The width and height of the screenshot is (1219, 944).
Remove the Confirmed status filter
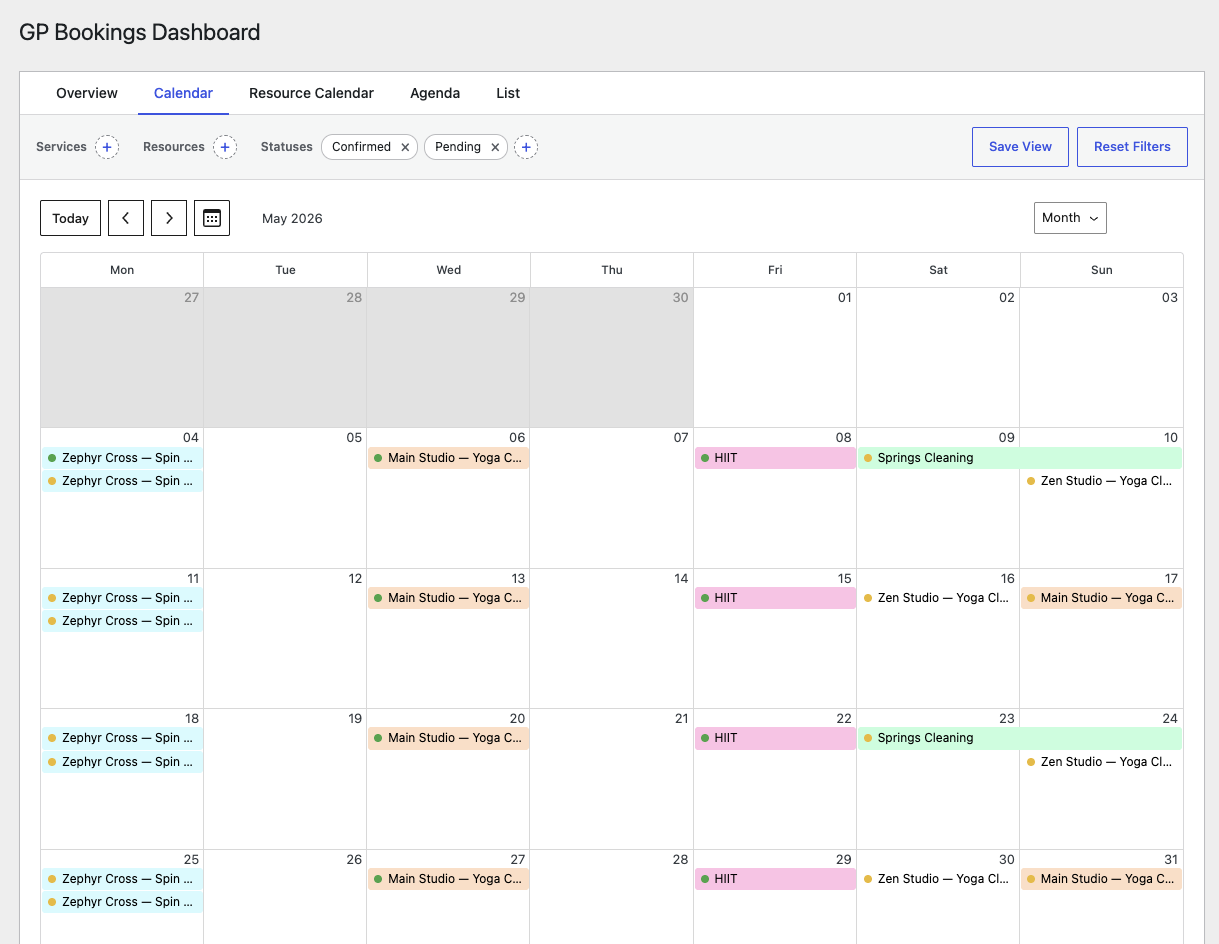[x=405, y=147]
